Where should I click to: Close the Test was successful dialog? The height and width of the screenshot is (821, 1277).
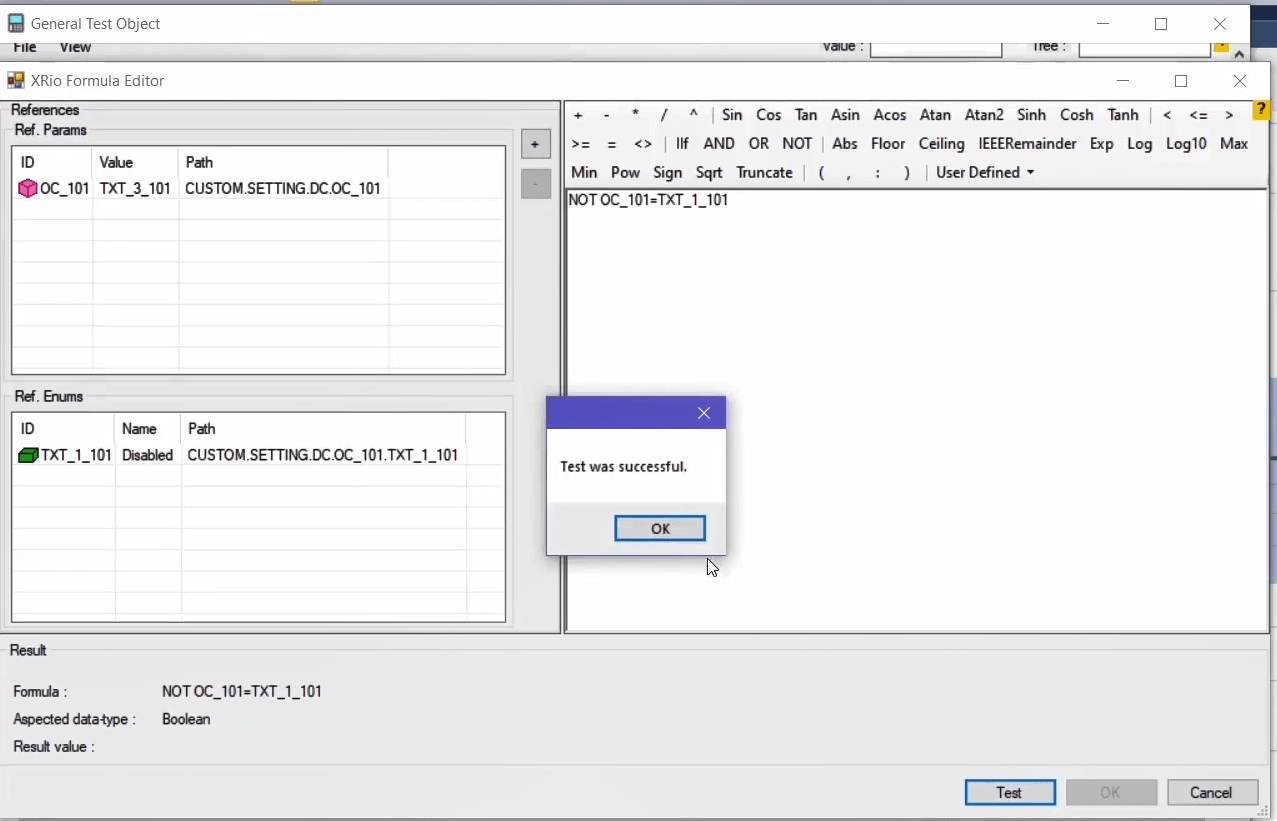point(704,413)
